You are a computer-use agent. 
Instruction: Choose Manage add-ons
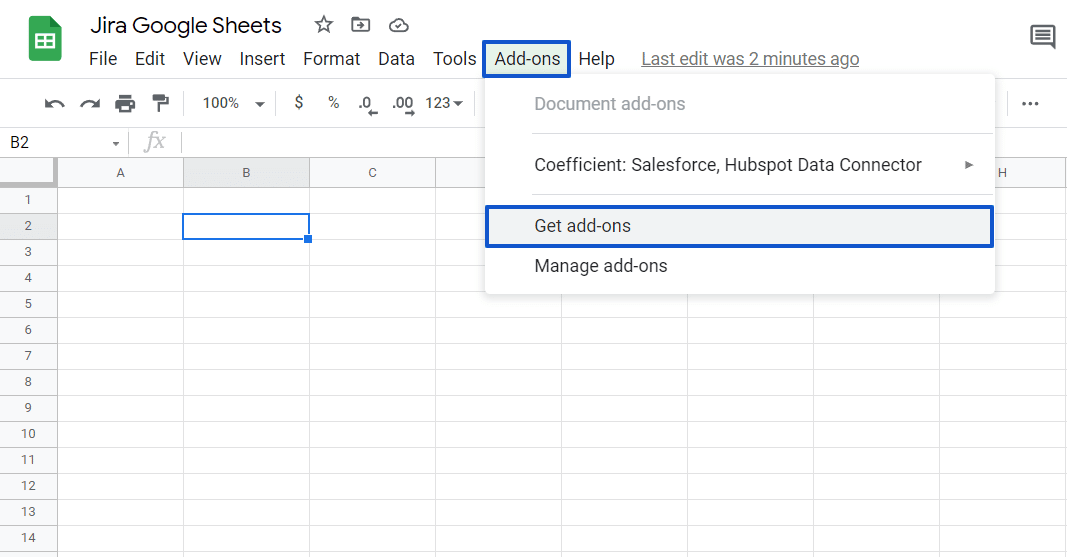pos(739,266)
